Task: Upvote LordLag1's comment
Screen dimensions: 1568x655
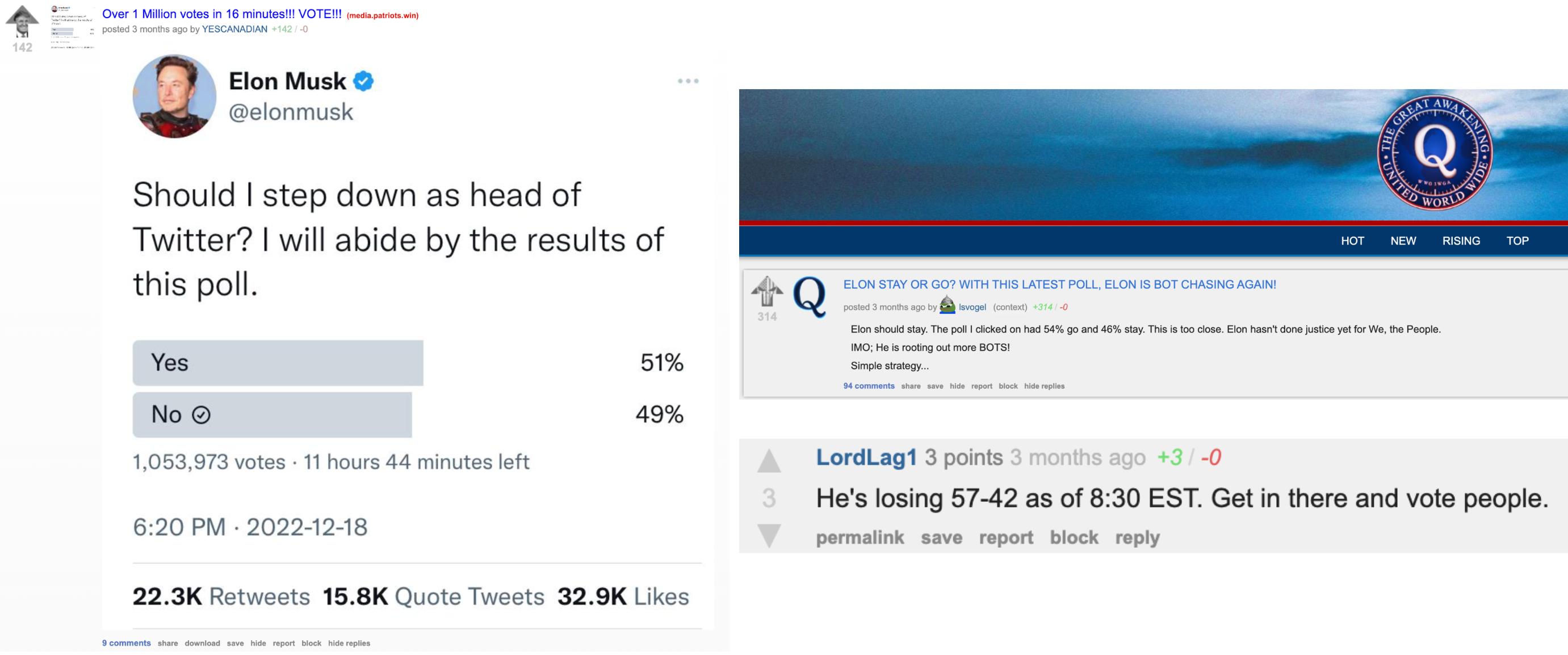Action: 769,460
